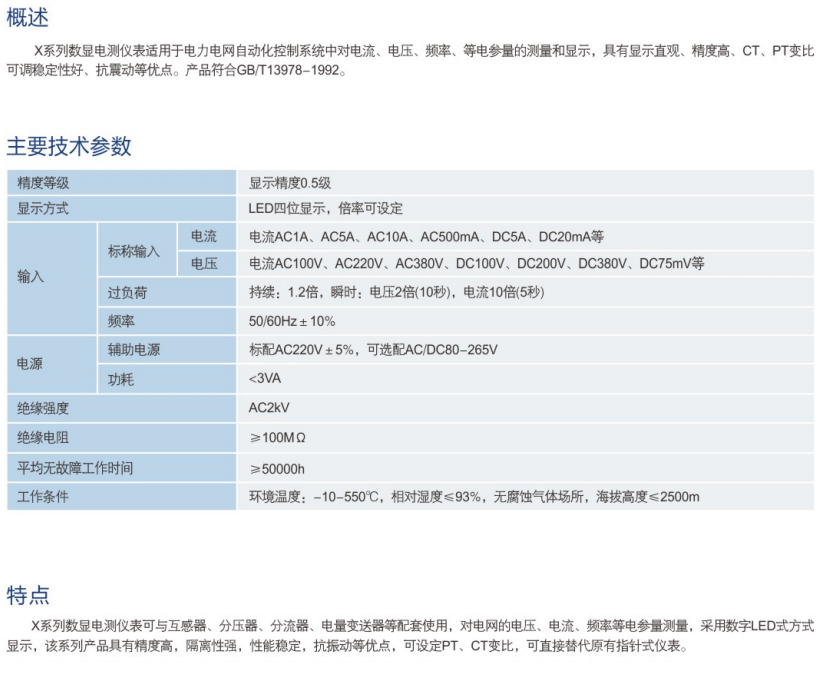Image resolution: width=832 pixels, height=674 pixels.
Task: Select the 主要技术参数 heading
Action: [x=69, y=146]
